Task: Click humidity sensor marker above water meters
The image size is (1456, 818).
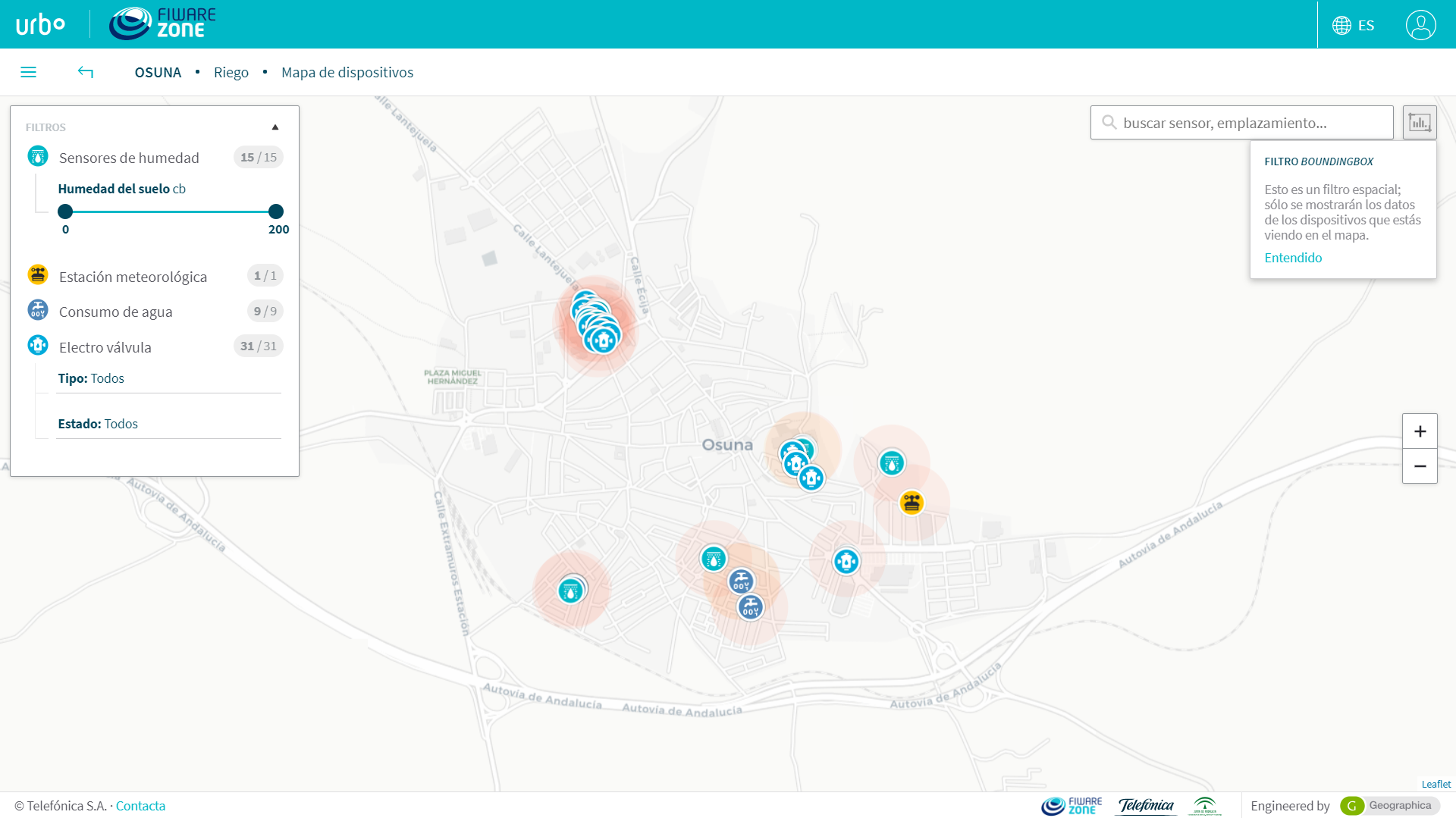Action: click(713, 559)
